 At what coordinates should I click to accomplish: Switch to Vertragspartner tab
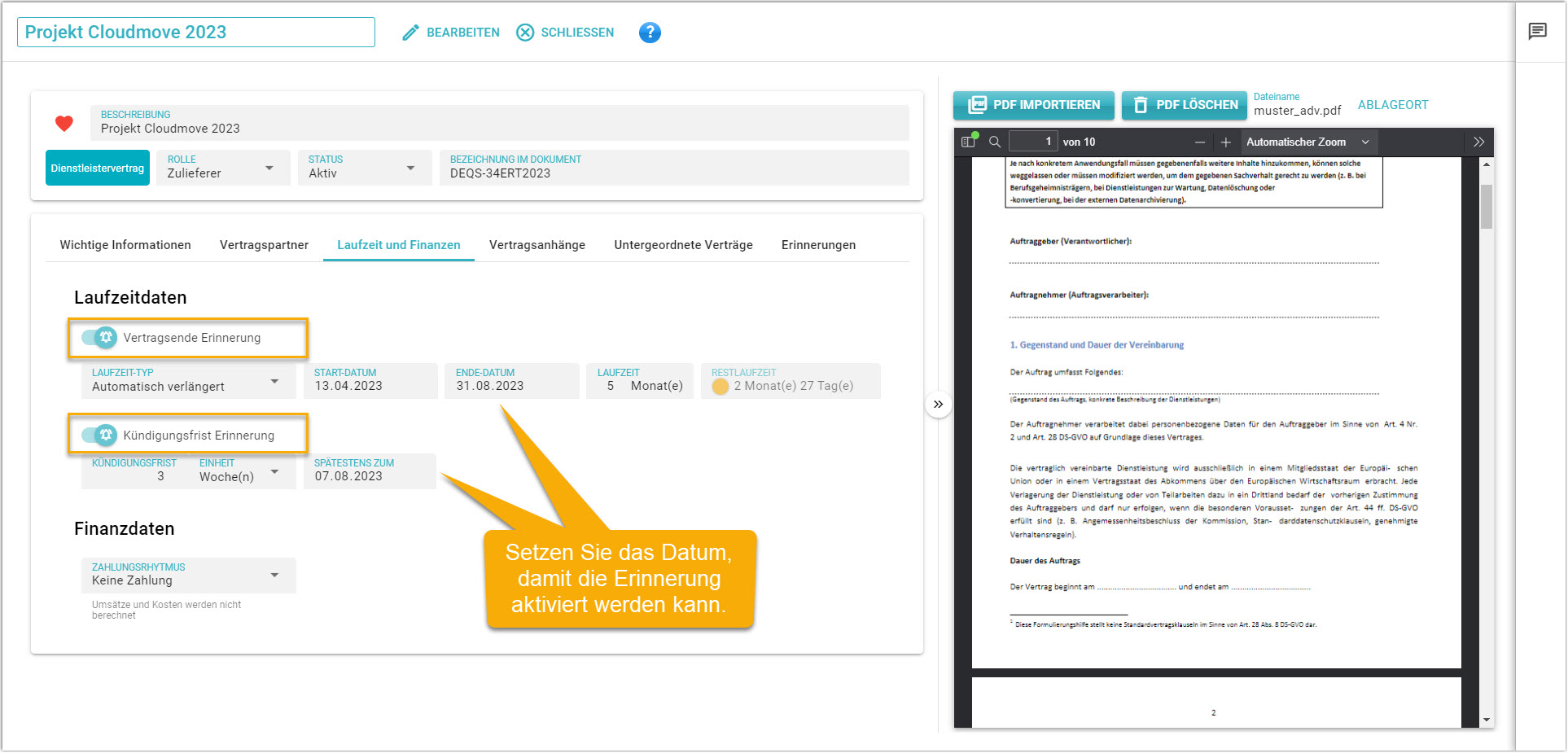coord(264,245)
